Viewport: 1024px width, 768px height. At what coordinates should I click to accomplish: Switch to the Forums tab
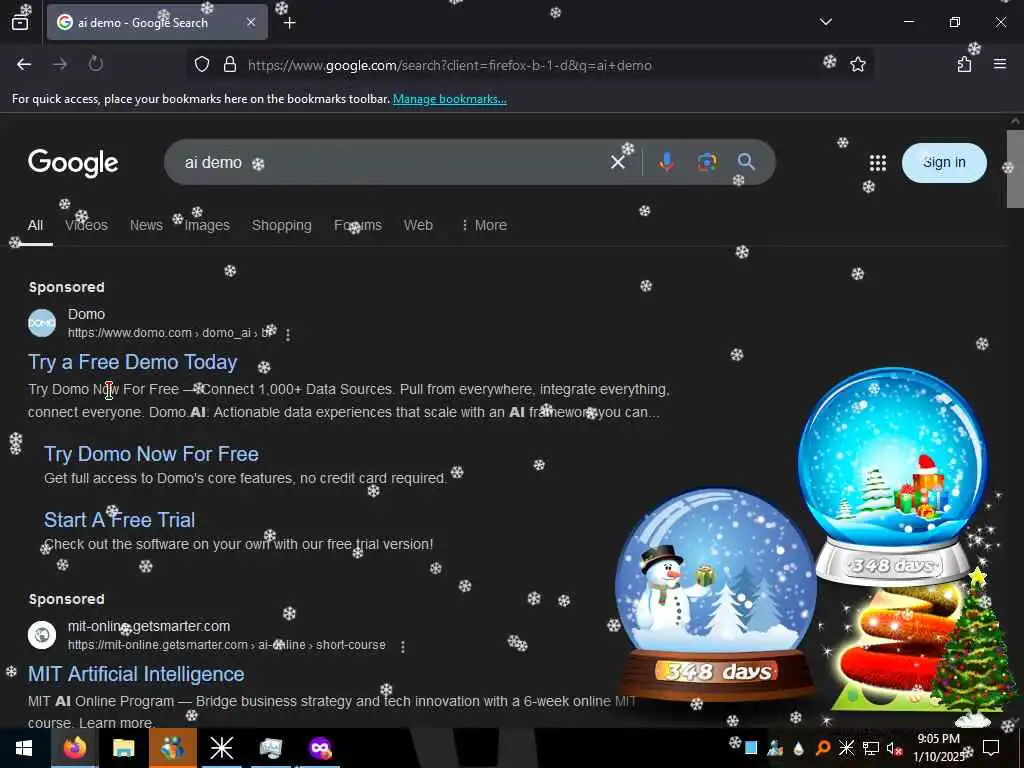point(358,225)
